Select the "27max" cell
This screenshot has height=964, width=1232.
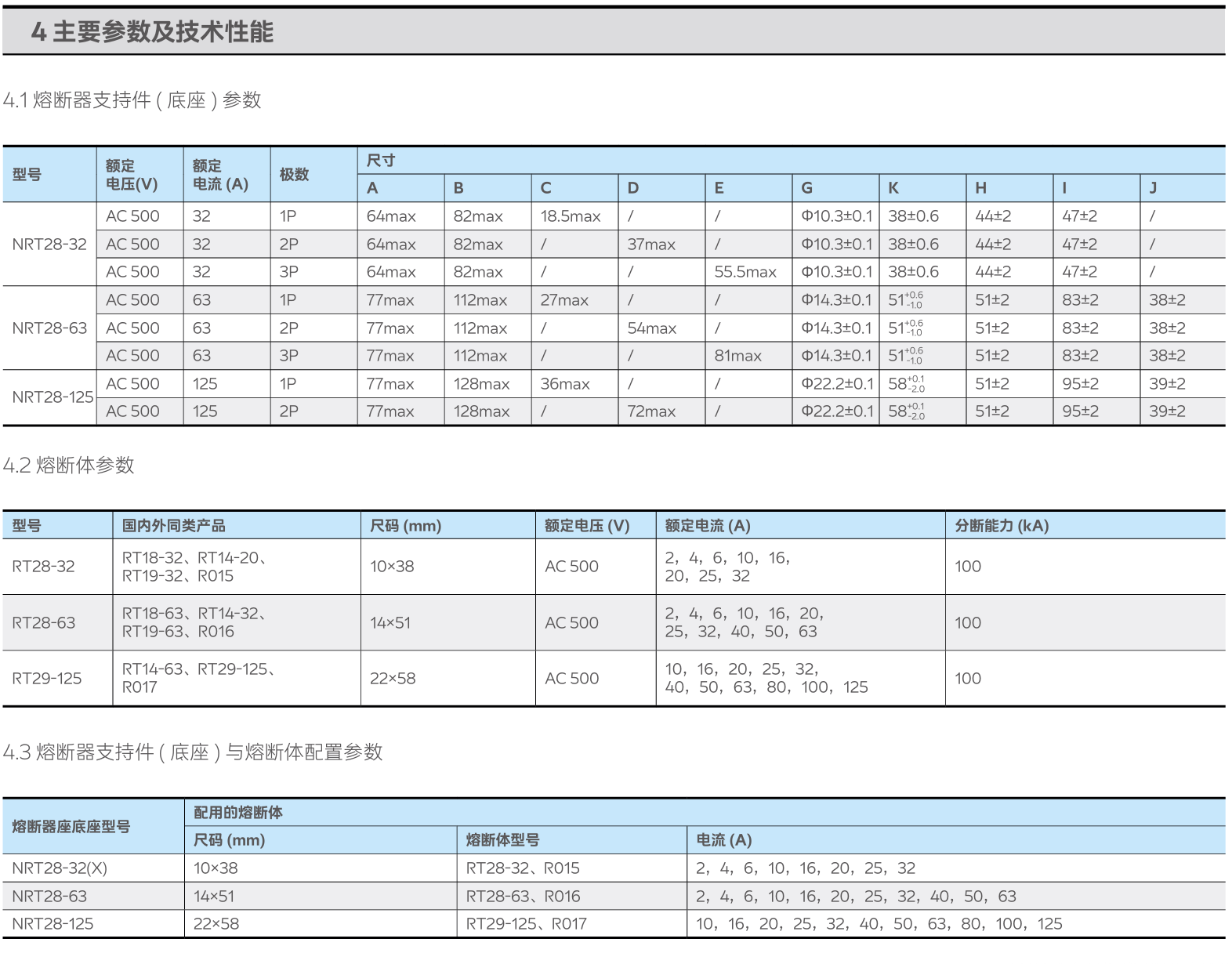pyautogui.click(x=564, y=300)
